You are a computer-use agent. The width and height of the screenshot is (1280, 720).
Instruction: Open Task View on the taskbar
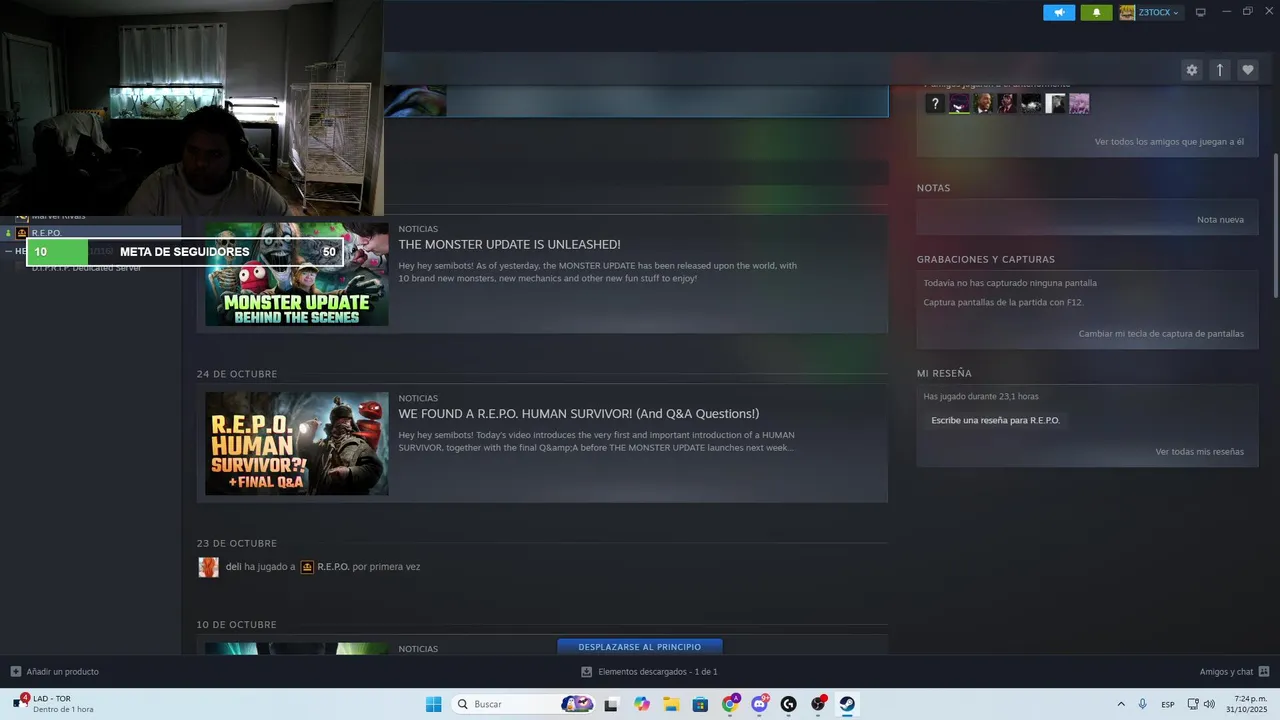click(x=611, y=704)
